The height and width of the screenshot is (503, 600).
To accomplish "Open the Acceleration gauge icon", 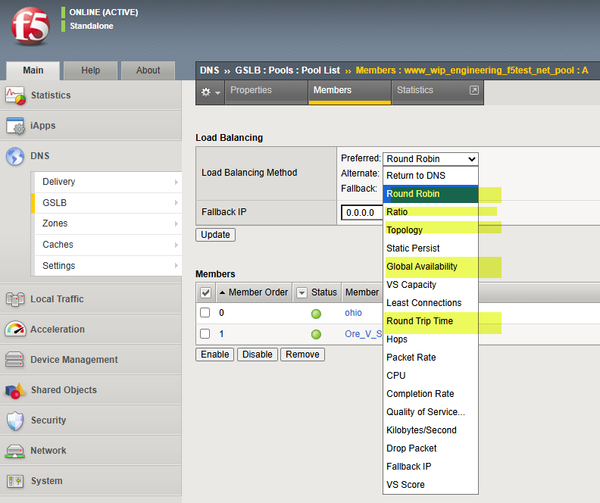I will (16, 329).
